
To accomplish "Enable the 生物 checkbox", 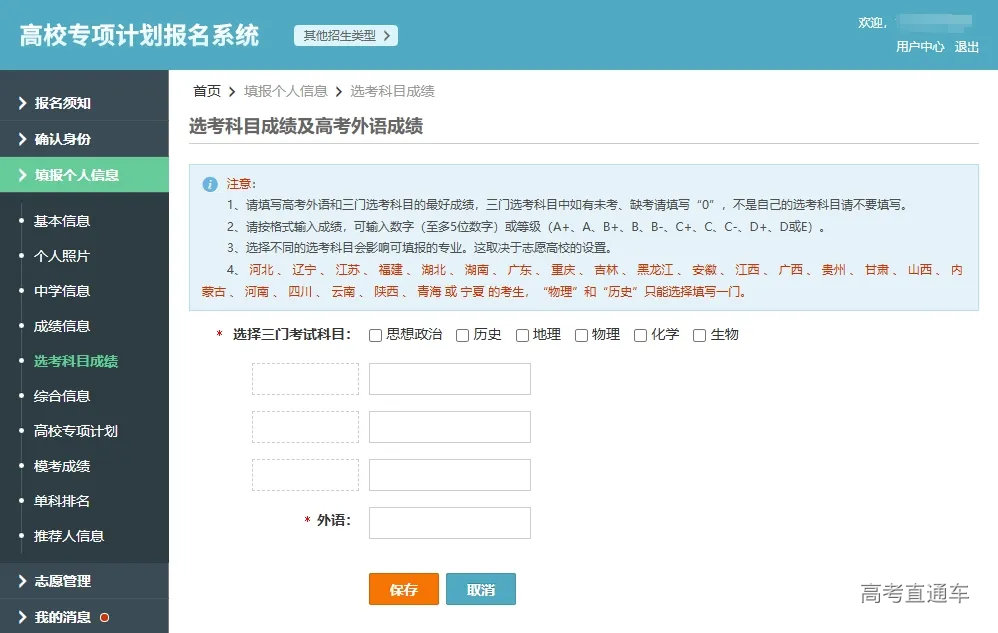I will (699, 335).
